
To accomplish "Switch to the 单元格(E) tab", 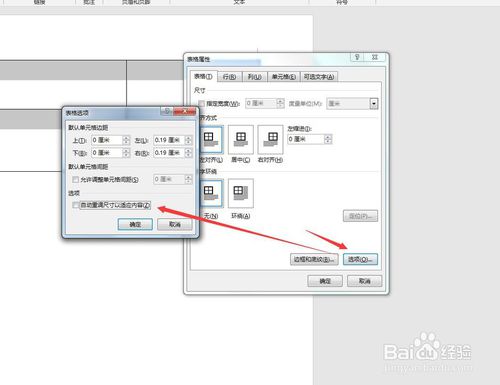I will tap(284, 77).
